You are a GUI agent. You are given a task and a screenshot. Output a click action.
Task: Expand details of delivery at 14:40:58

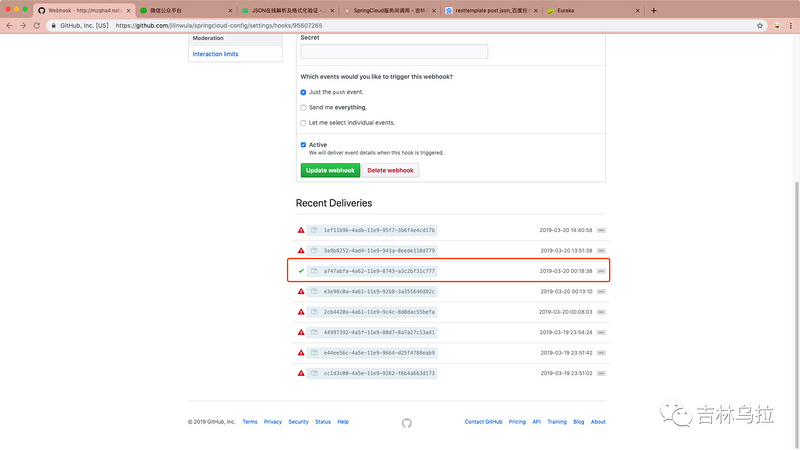click(x=601, y=230)
